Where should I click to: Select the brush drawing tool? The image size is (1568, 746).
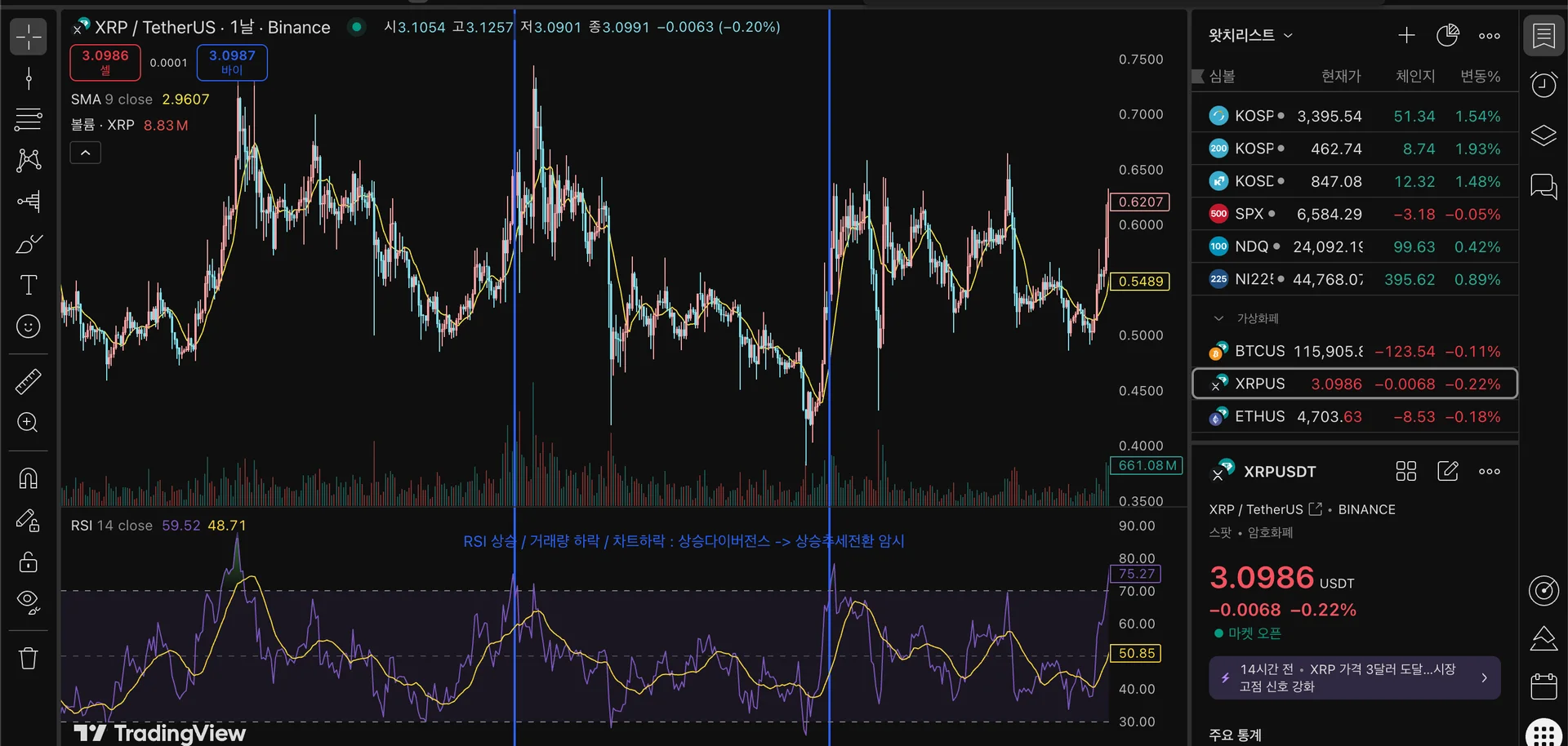tap(29, 243)
